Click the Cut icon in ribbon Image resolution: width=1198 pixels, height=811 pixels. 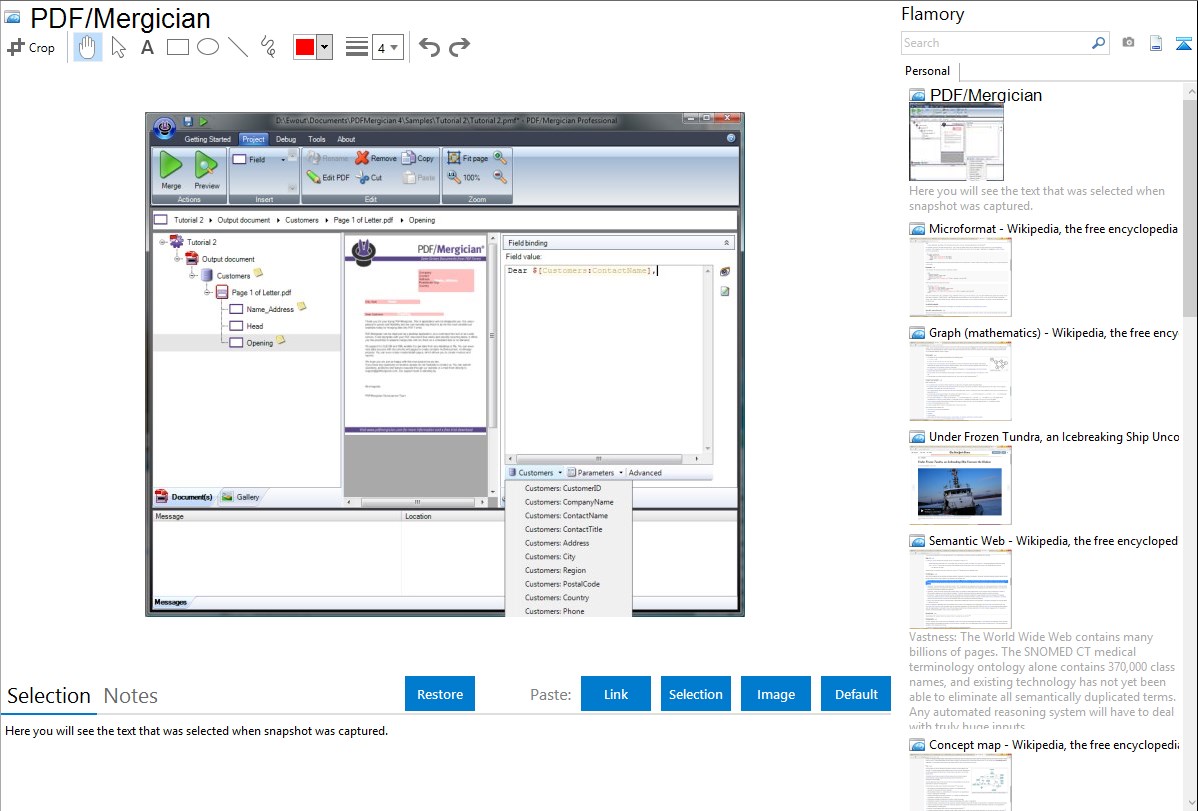(362, 177)
